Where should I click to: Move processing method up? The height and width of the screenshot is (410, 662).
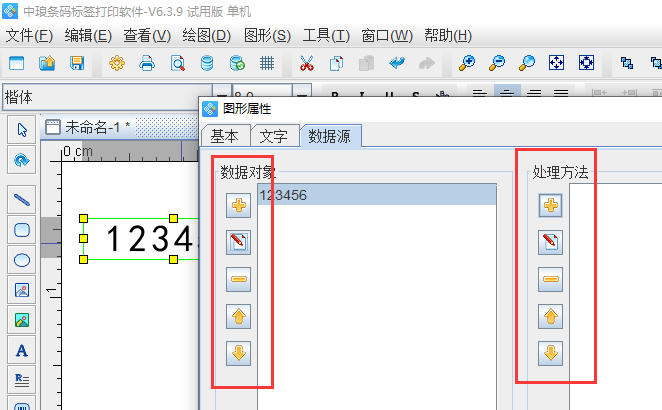tap(550, 316)
